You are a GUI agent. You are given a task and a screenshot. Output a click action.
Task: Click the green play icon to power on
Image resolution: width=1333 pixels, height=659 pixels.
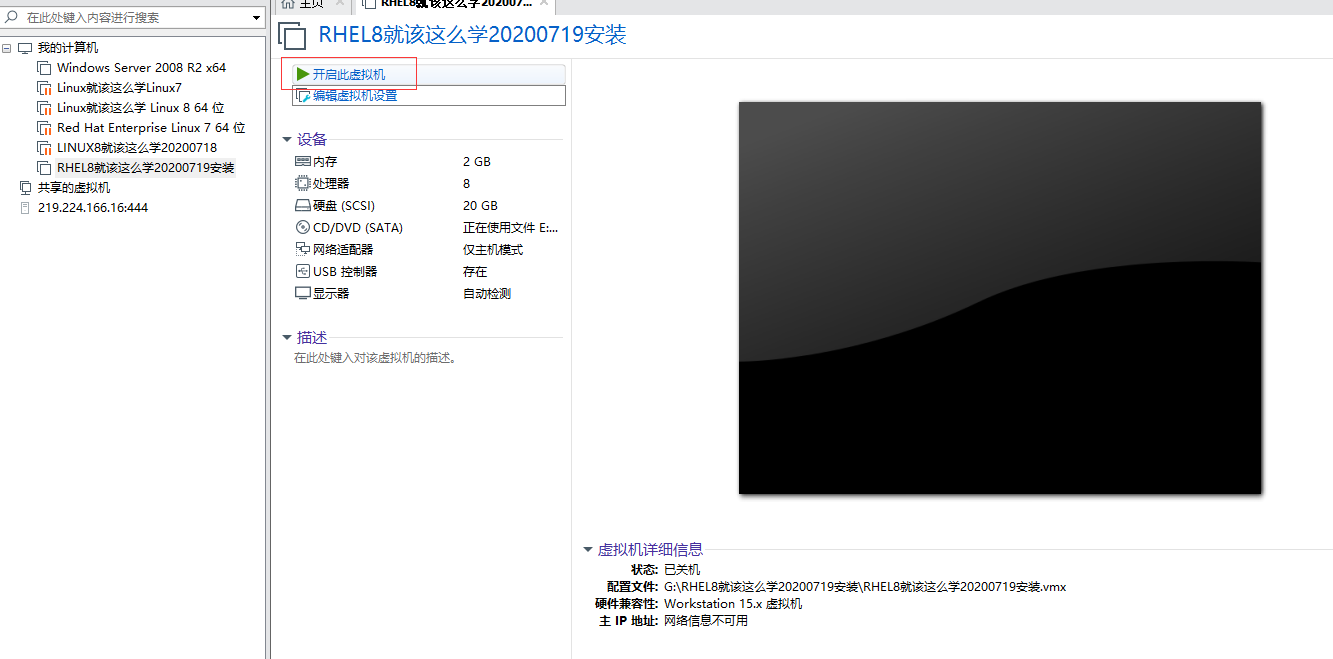coord(302,74)
